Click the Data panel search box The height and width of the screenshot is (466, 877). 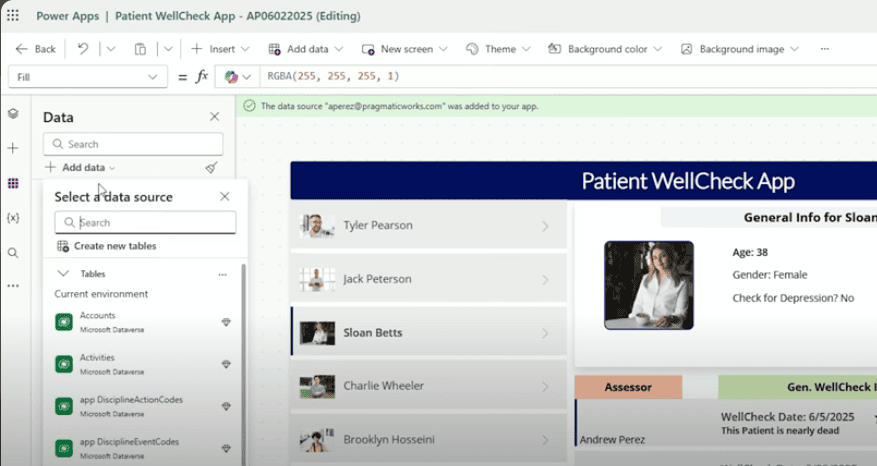point(133,144)
